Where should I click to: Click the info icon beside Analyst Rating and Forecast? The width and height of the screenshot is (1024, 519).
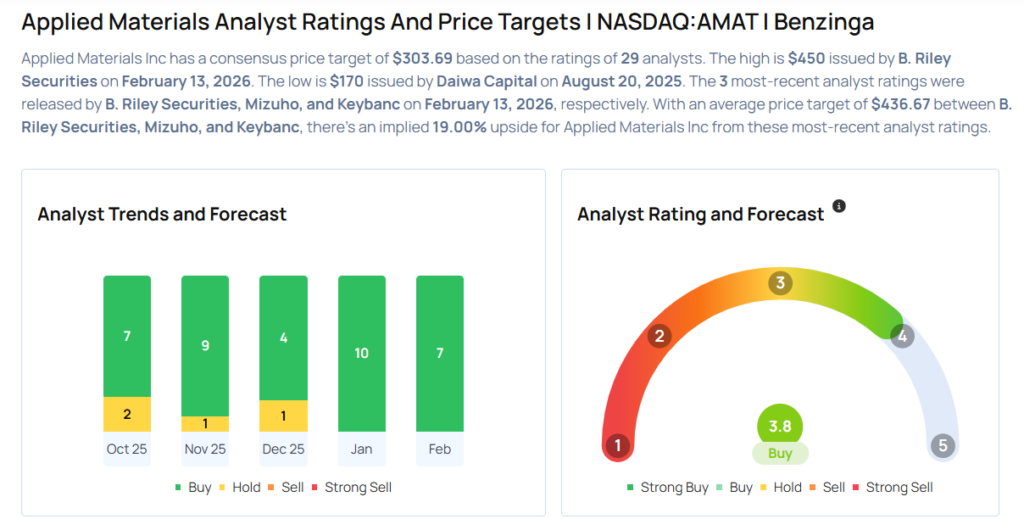point(839,206)
